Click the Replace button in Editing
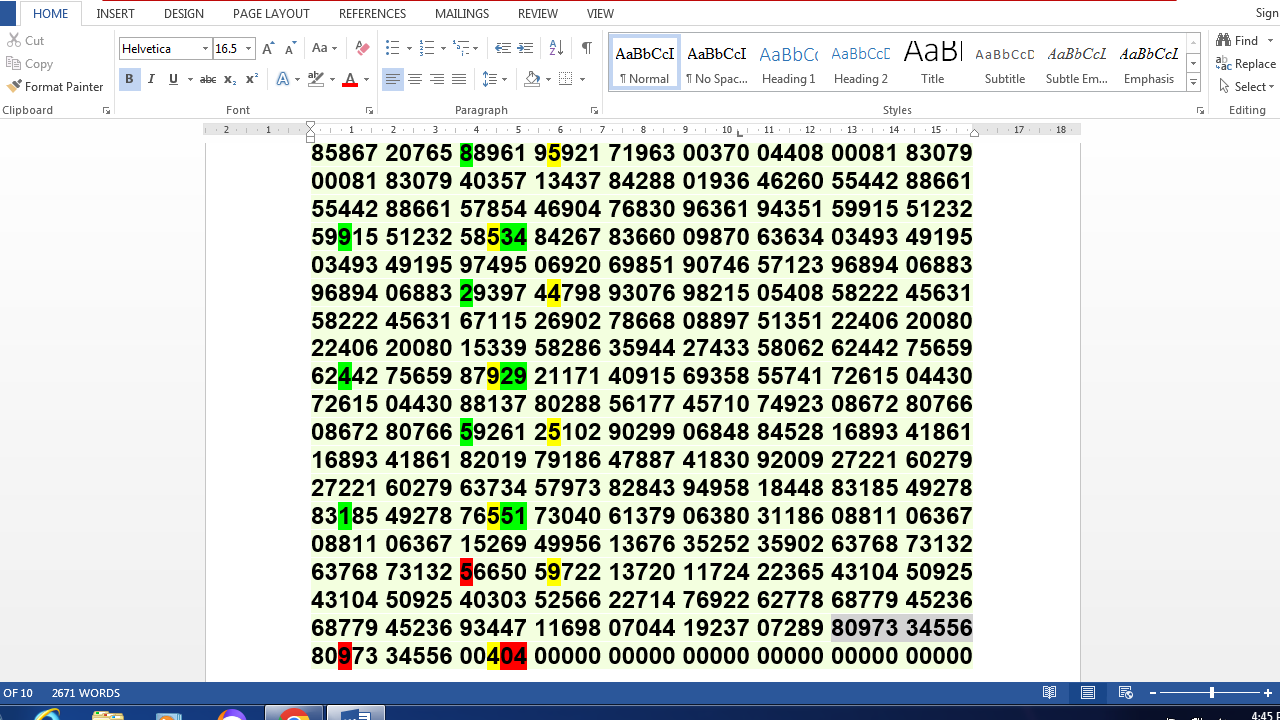Viewport: 1280px width, 720px height. [x=1246, y=63]
